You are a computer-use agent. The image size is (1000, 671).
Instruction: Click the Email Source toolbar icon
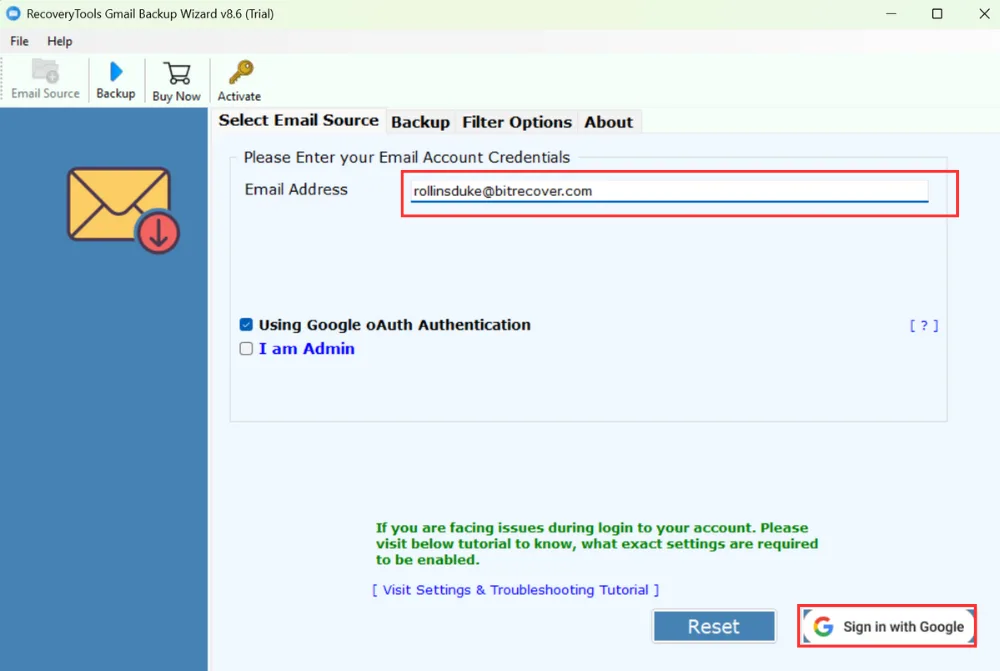pos(45,80)
